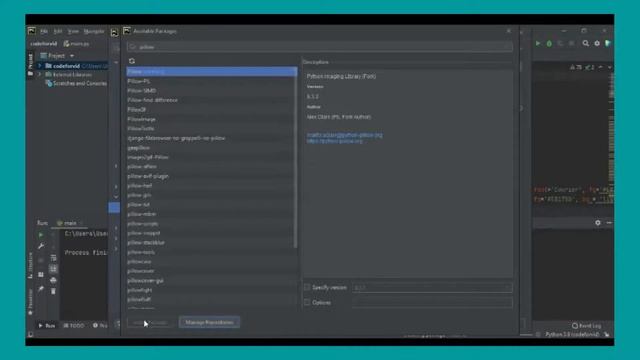The height and width of the screenshot is (360, 640).
Task: Click the print icon in Run panel
Action: (53, 280)
